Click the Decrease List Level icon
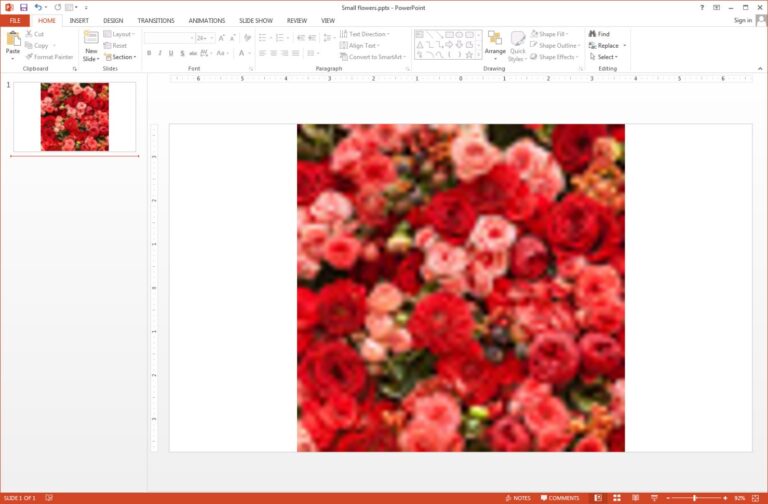768x504 pixels. (301, 38)
